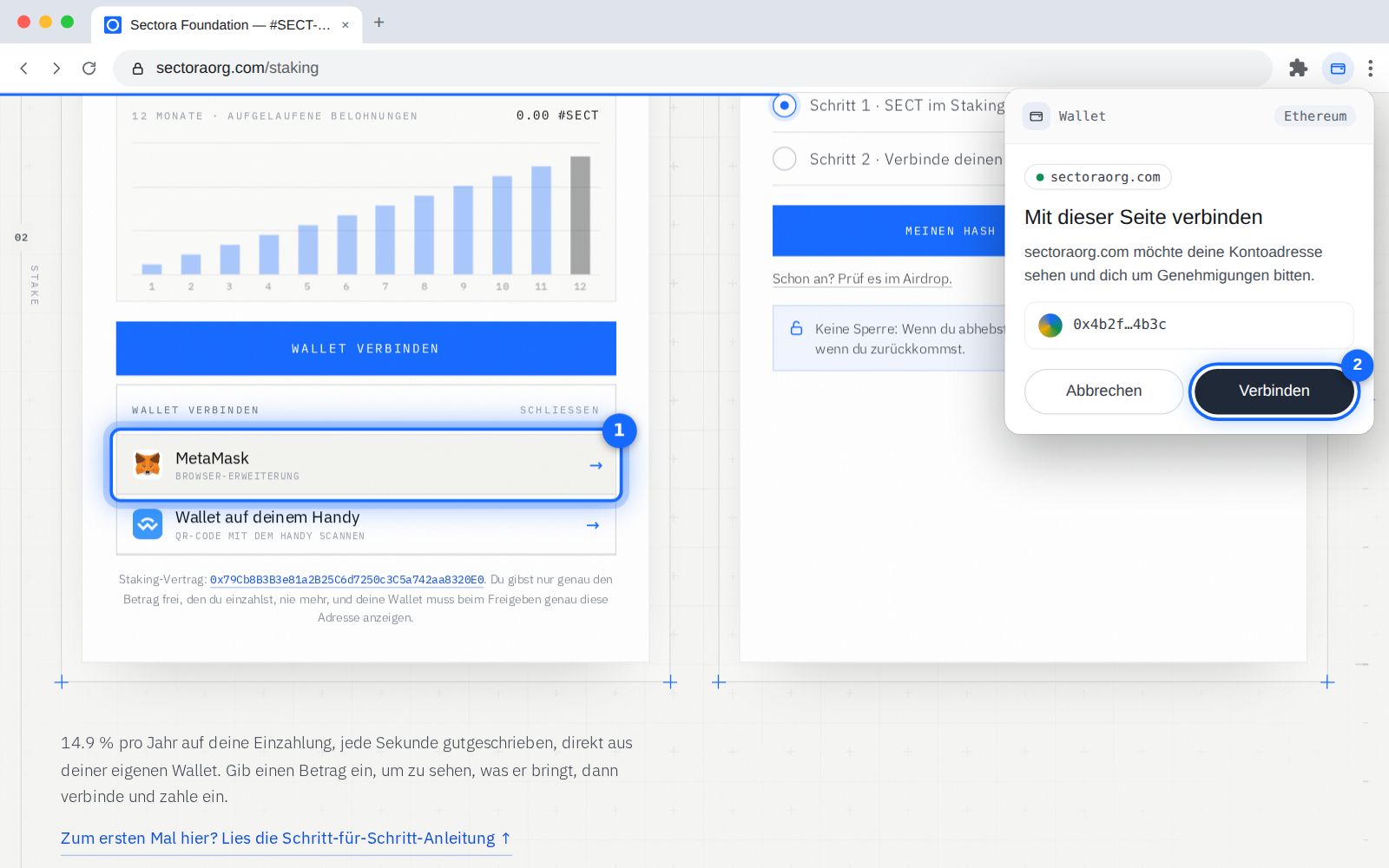Click the blue WALLET VERBINDEN button
1389x868 pixels.
[365, 348]
